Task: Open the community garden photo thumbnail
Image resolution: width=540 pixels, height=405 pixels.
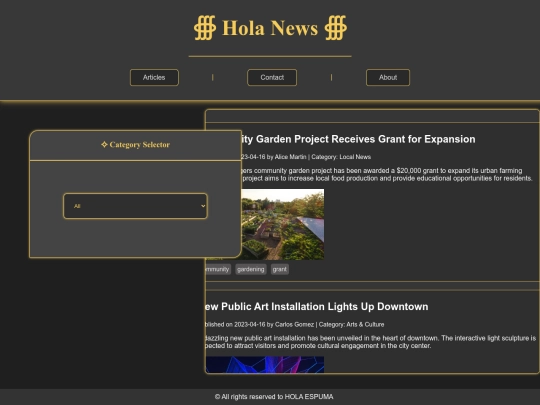Action: click(x=283, y=224)
